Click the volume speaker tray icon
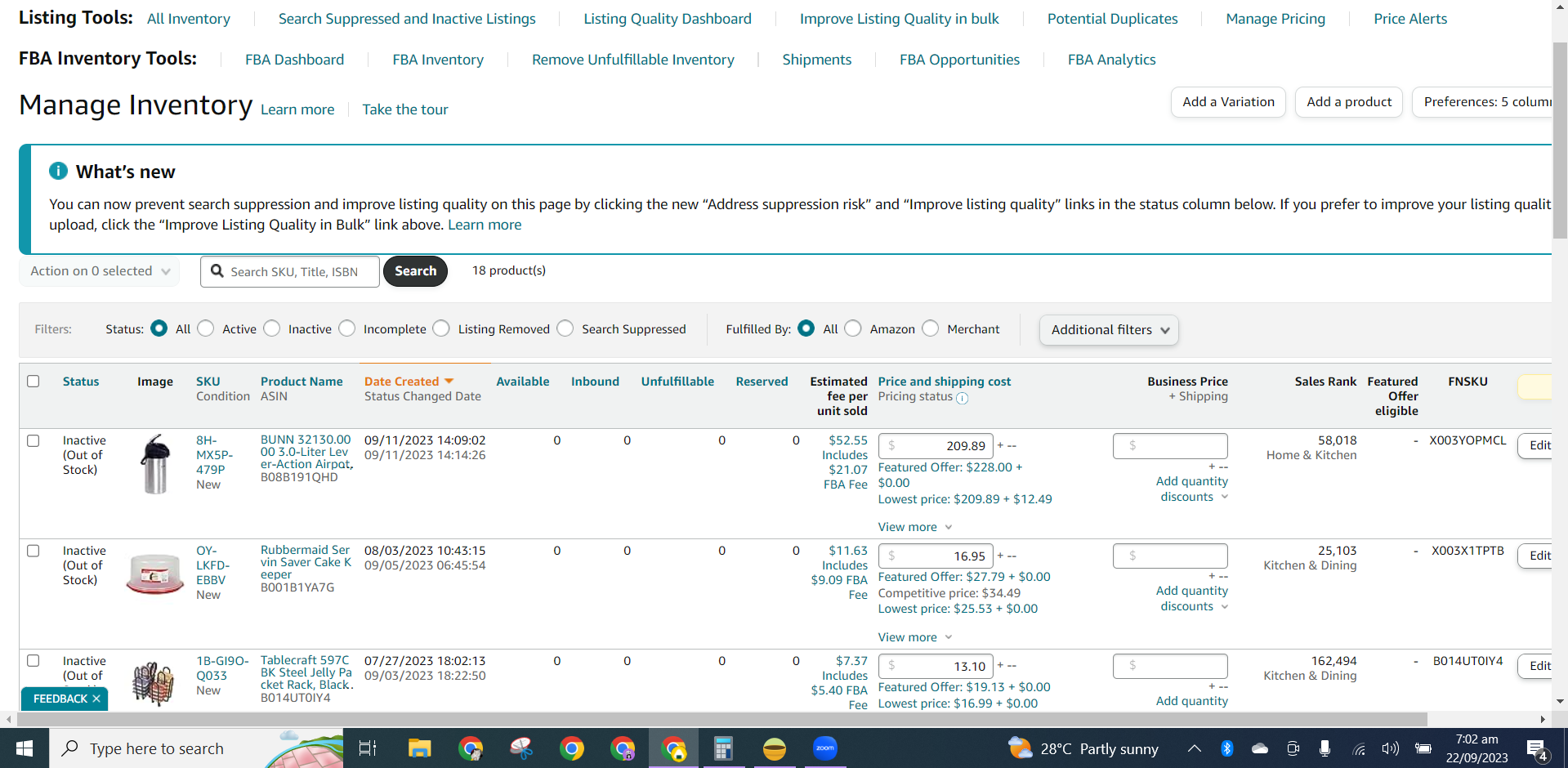Image resolution: width=1568 pixels, height=768 pixels. point(1390,748)
